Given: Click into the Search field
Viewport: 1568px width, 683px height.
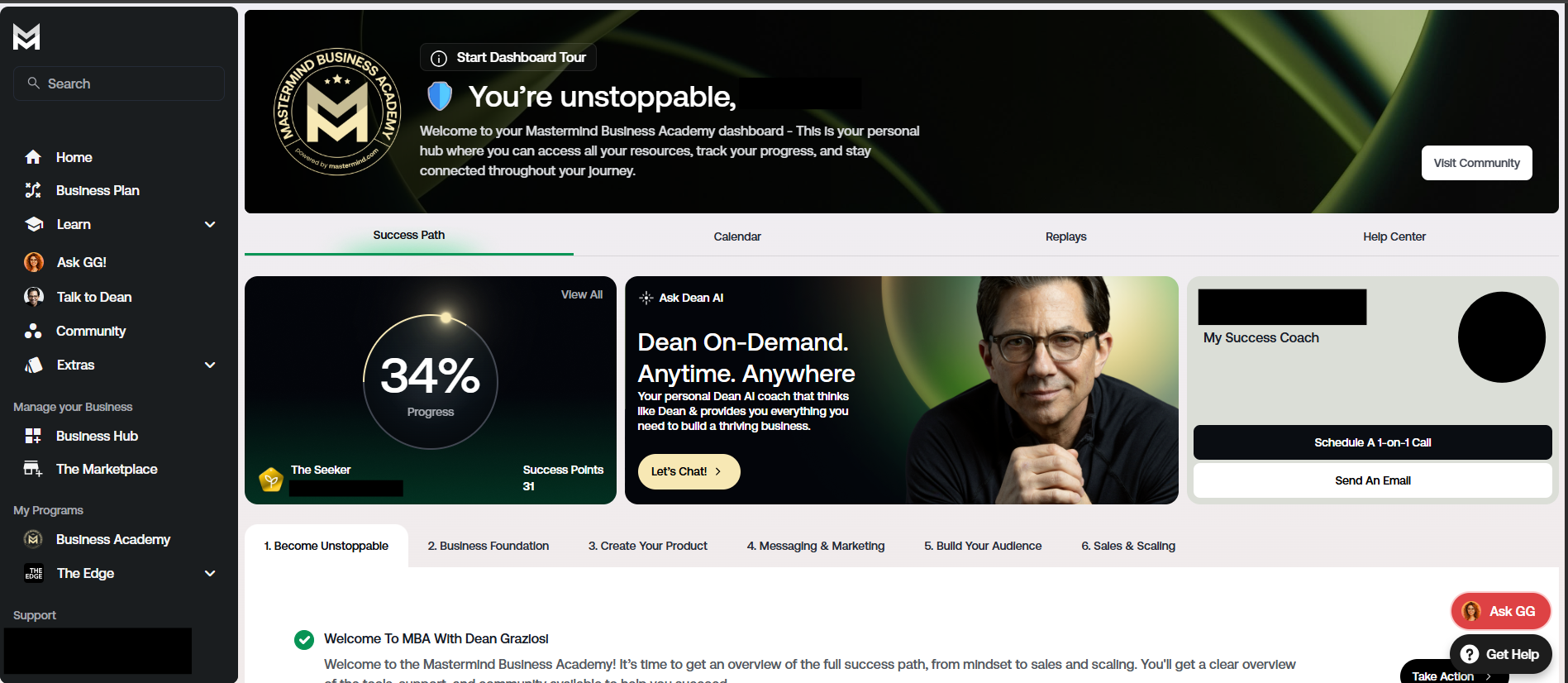Looking at the screenshot, I should pyautogui.click(x=119, y=84).
